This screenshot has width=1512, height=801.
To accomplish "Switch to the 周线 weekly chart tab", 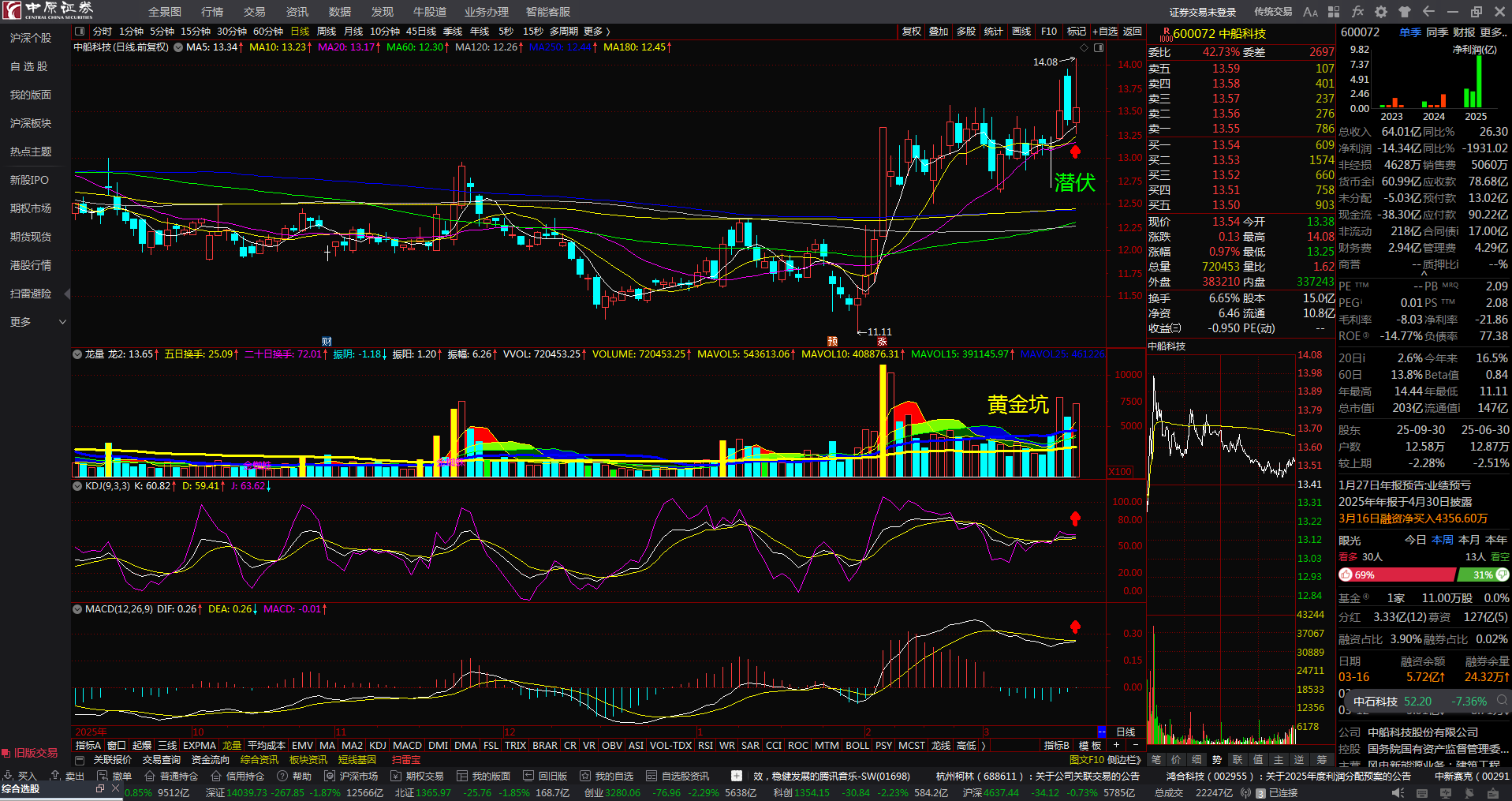I will tap(327, 32).
